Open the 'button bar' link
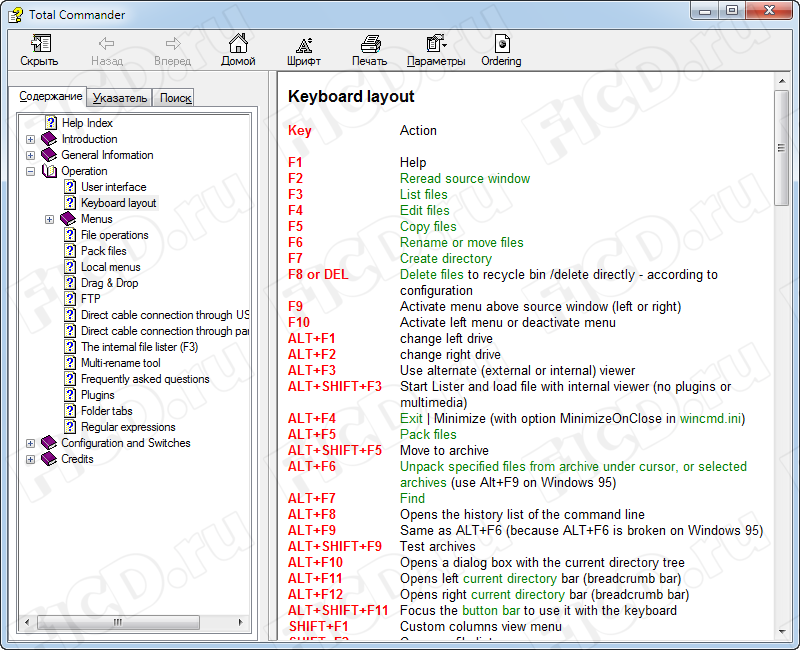The width and height of the screenshot is (800, 650). (491, 611)
